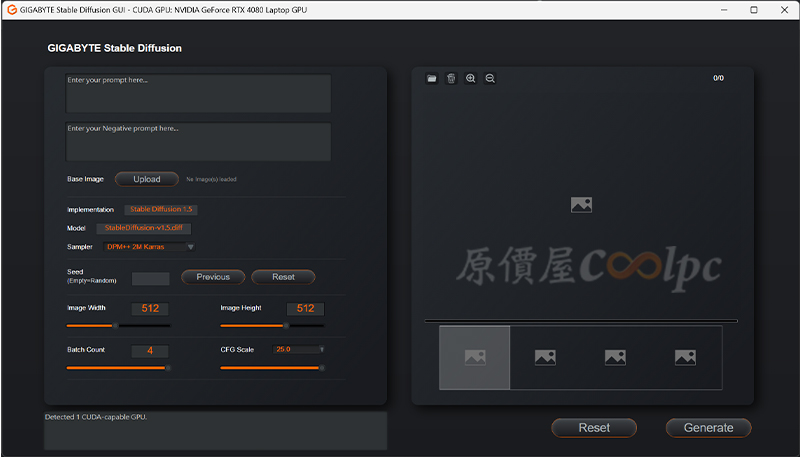The width and height of the screenshot is (800, 457).
Task: Minimize the Stable Diffusion GUI window
Action: tap(724, 10)
